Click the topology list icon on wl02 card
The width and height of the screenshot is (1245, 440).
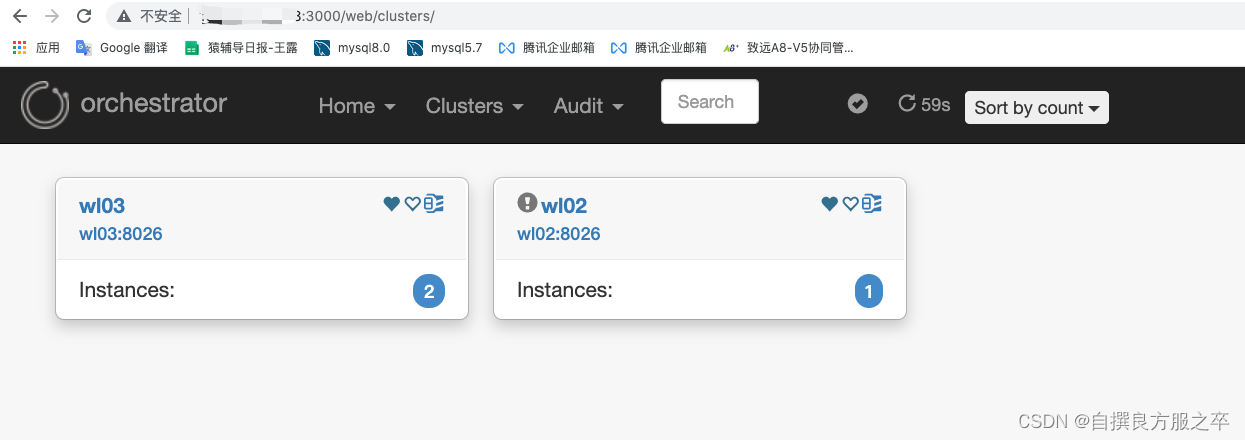pos(872,203)
